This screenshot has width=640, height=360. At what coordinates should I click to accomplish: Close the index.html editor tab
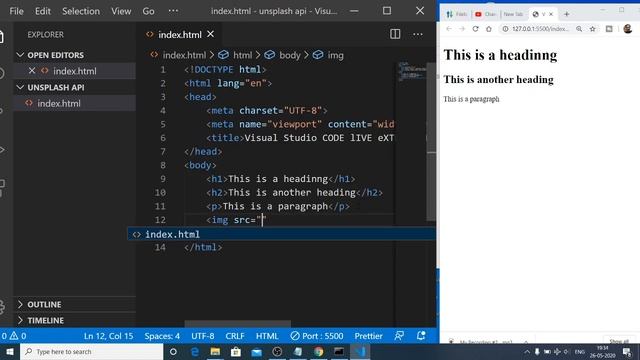coord(210,34)
